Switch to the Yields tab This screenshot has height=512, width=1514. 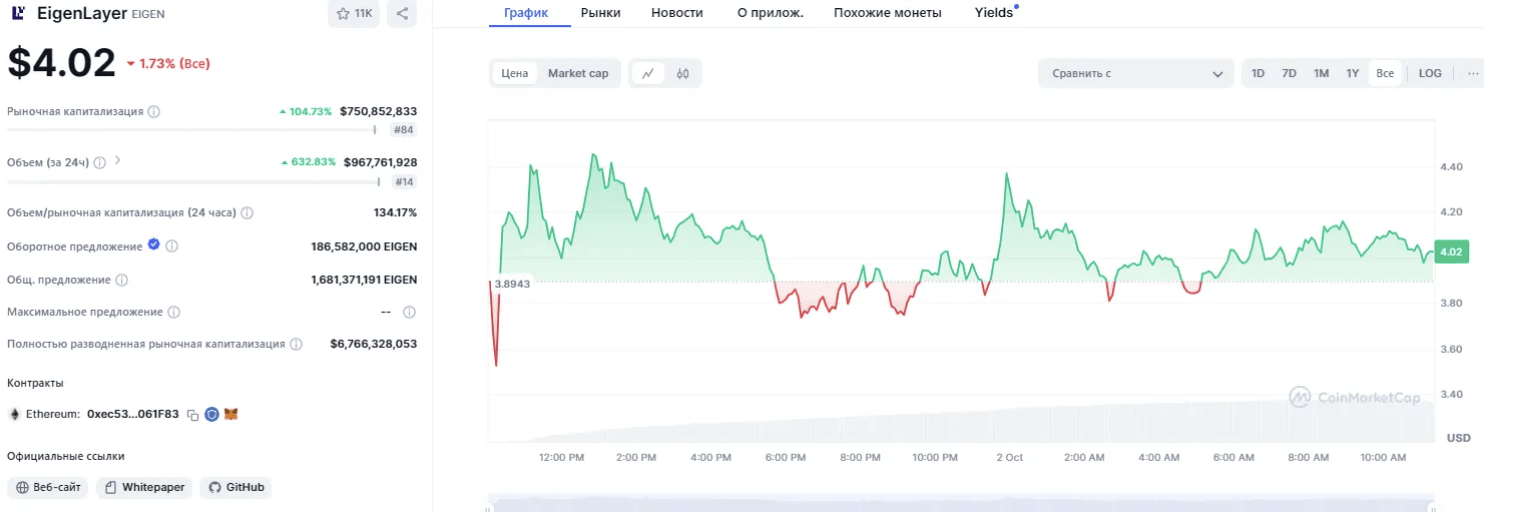pos(995,13)
